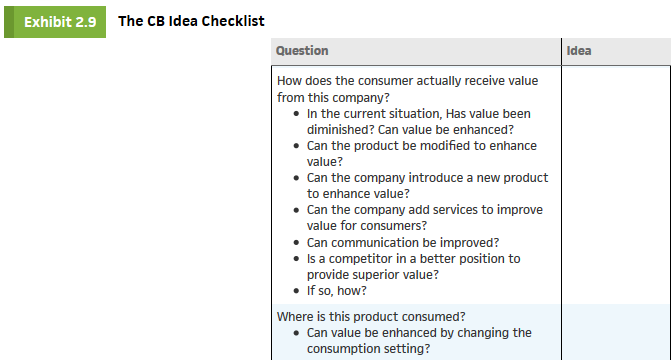Click the bullet about introducing a new product

[x=427, y=186]
